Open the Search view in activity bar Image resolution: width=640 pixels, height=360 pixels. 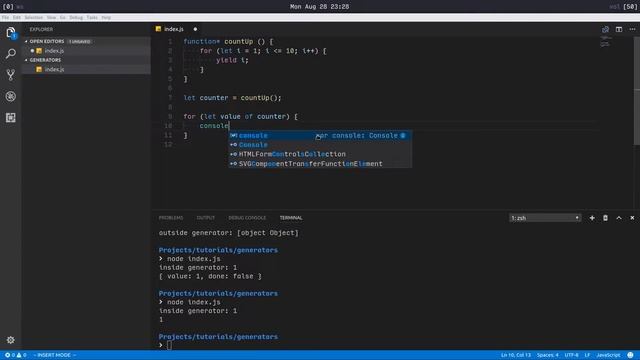point(11,53)
